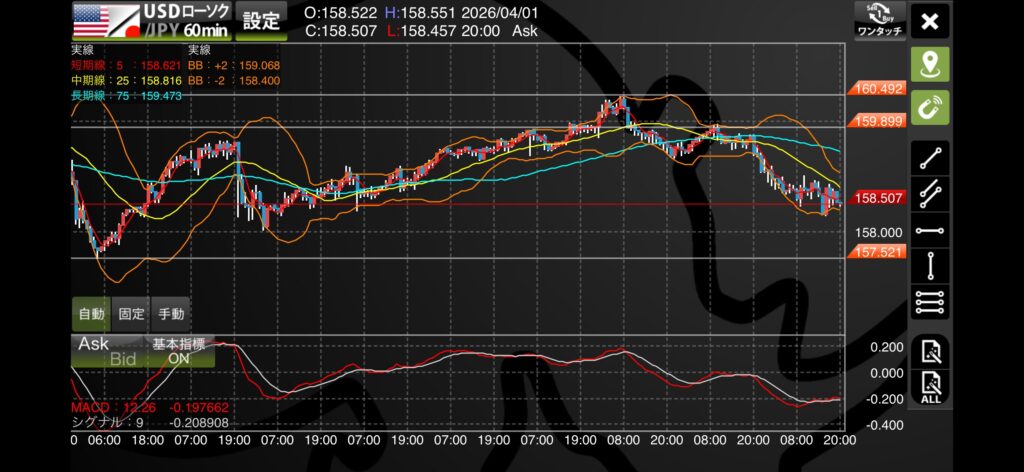Screen dimensions: 1024x472
Task: Toggle the green magnet snap icon
Action: click(x=930, y=106)
